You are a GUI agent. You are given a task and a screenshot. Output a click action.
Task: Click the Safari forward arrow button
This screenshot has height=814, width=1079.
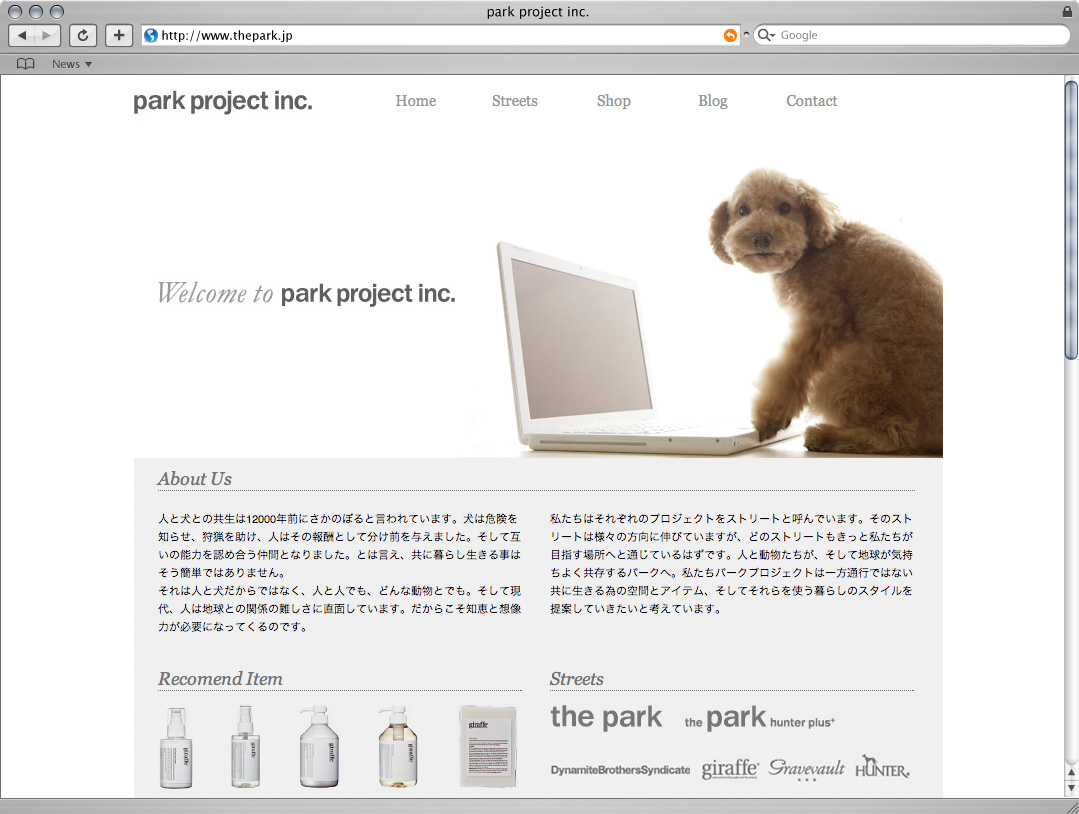tap(47, 36)
